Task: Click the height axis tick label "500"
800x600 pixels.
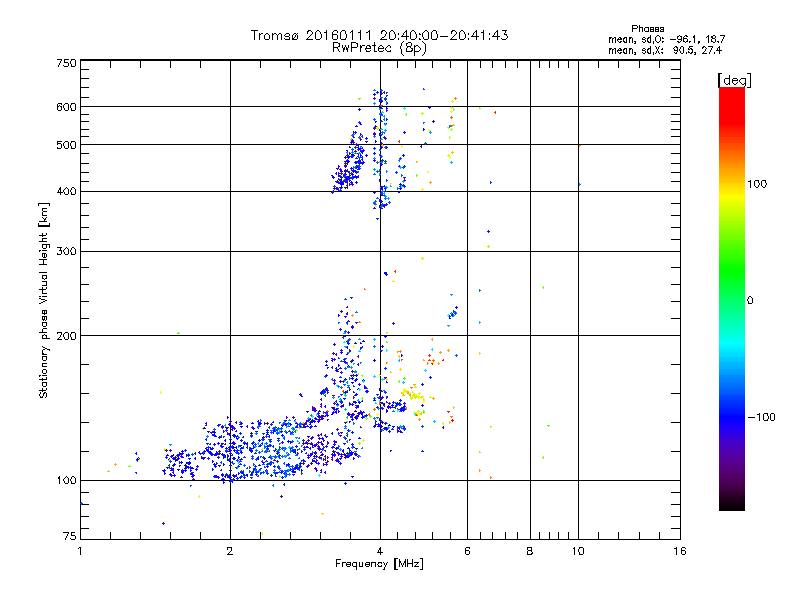Action: tap(66, 145)
